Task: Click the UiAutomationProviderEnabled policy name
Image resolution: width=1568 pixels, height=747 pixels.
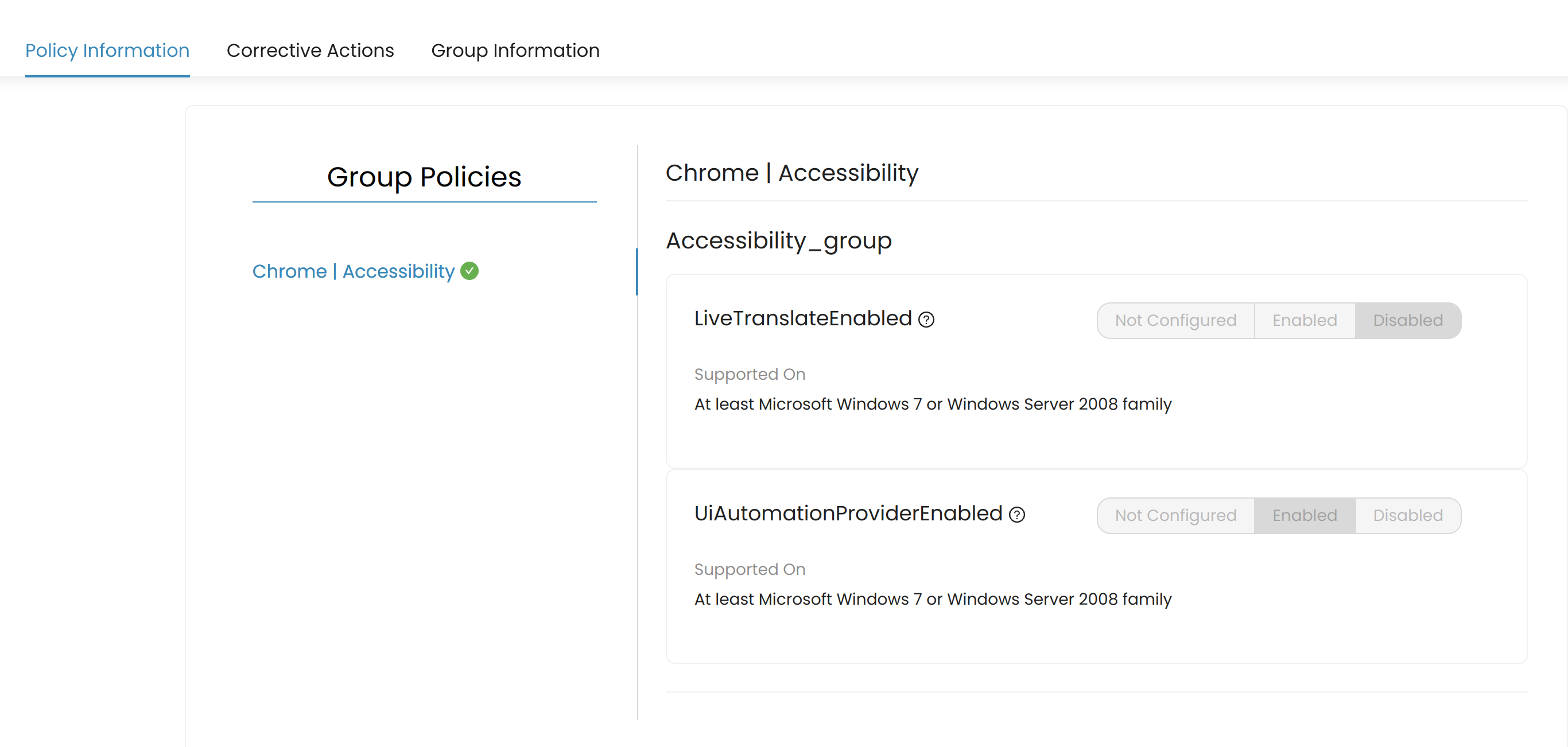Action: [848, 513]
